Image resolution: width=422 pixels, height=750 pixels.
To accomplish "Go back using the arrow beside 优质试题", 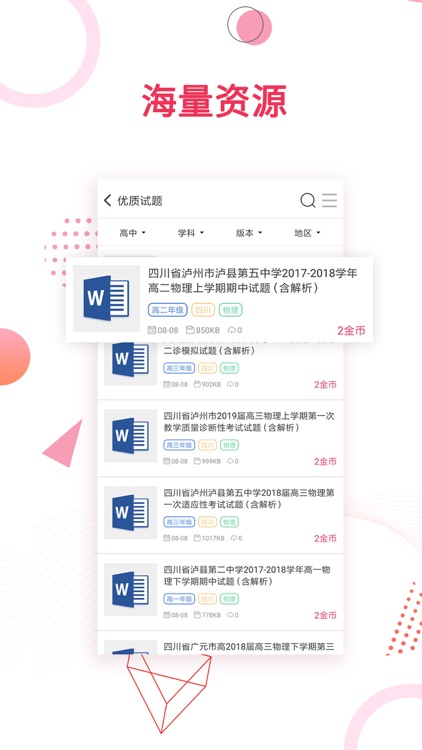I will tap(108, 200).
